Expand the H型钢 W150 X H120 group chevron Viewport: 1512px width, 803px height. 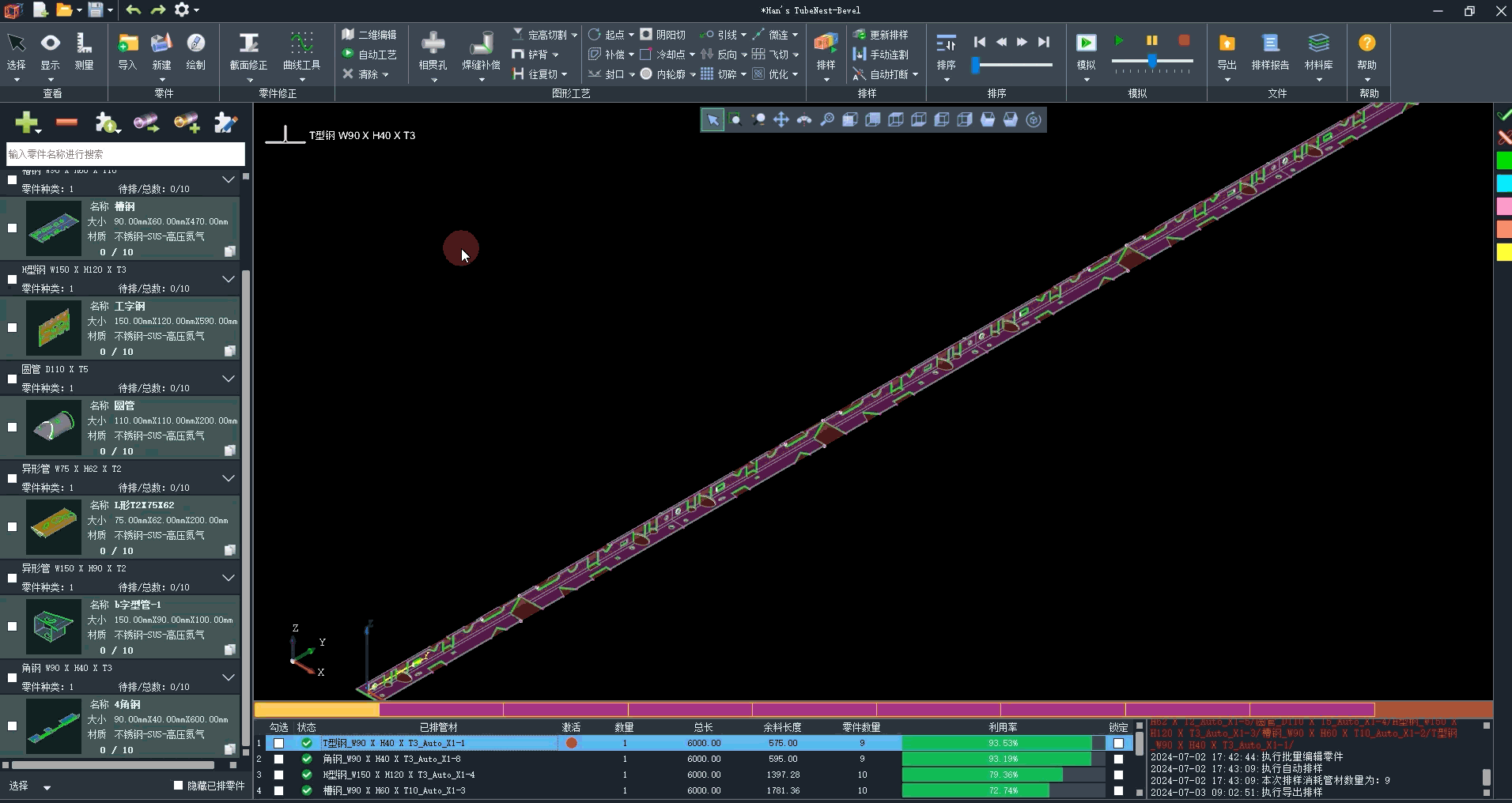229,279
